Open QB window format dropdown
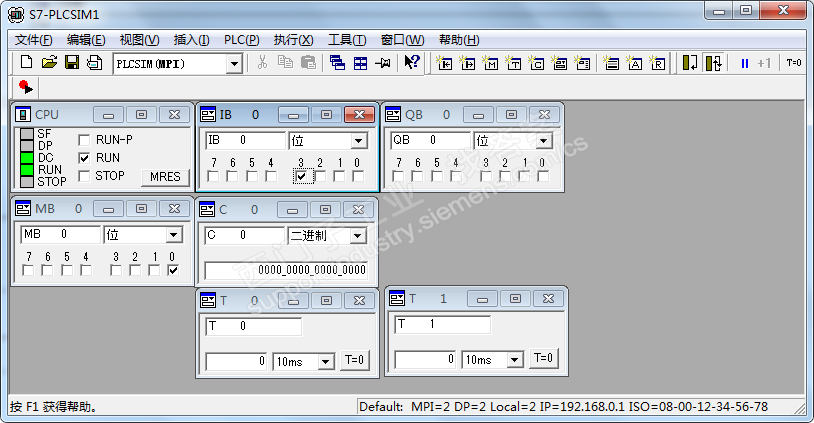 coord(543,141)
